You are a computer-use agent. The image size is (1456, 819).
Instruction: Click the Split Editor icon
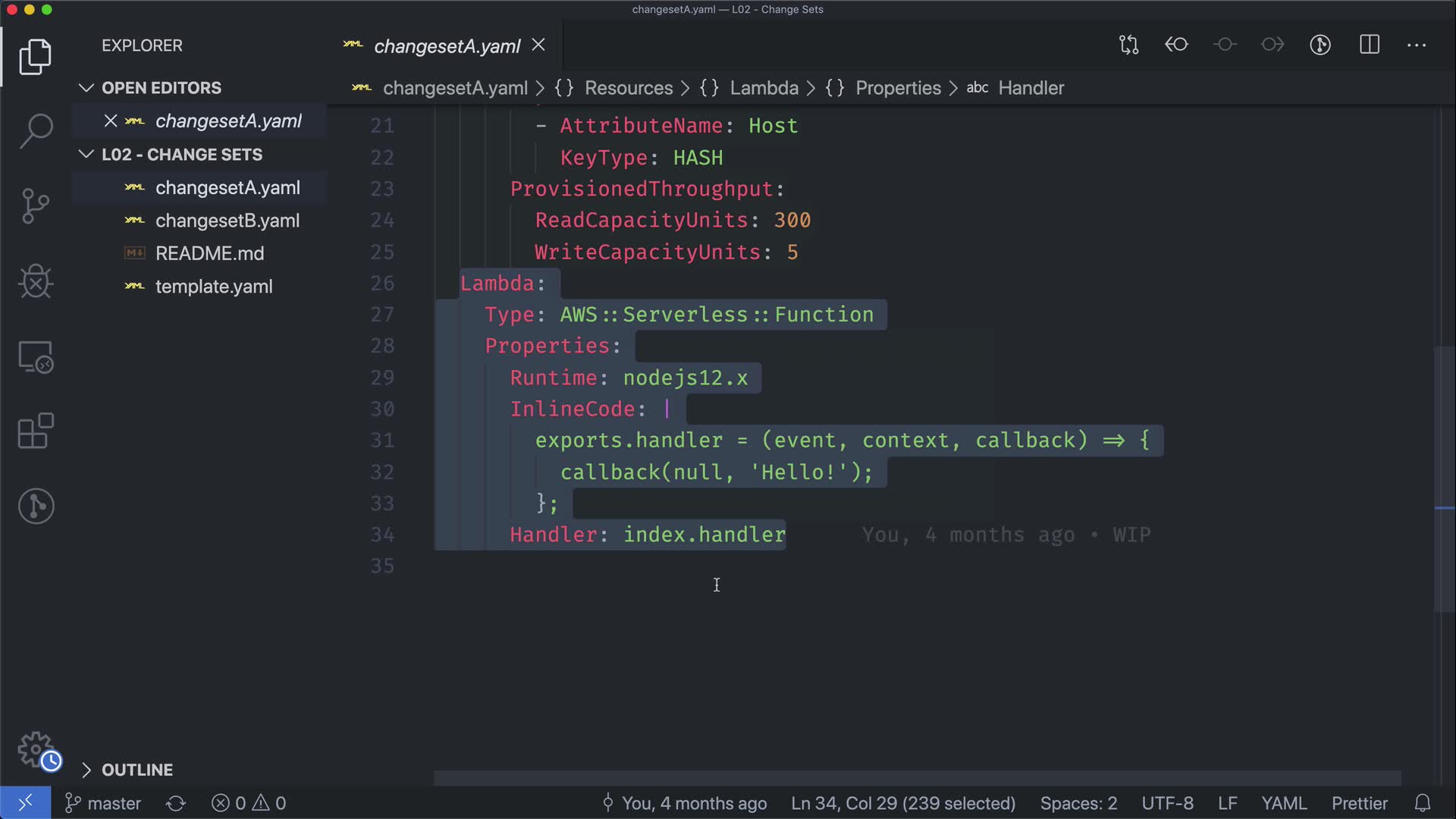point(1370,45)
